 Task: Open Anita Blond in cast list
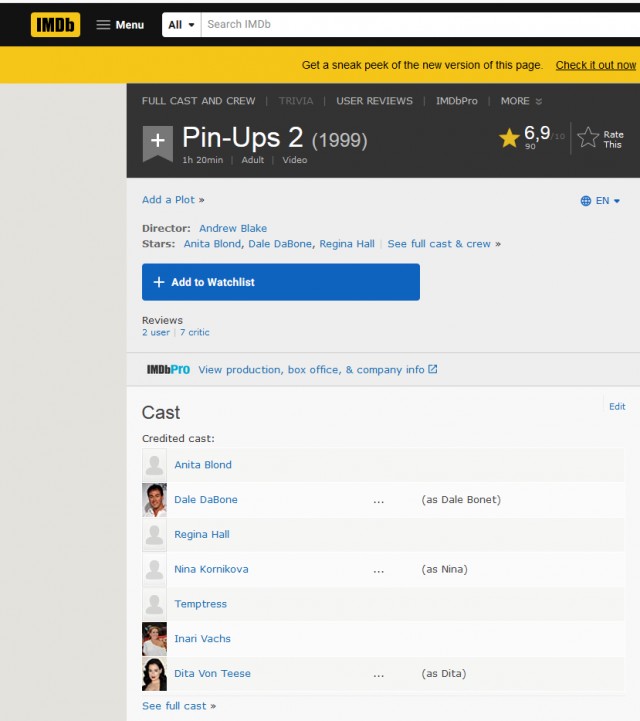point(203,465)
